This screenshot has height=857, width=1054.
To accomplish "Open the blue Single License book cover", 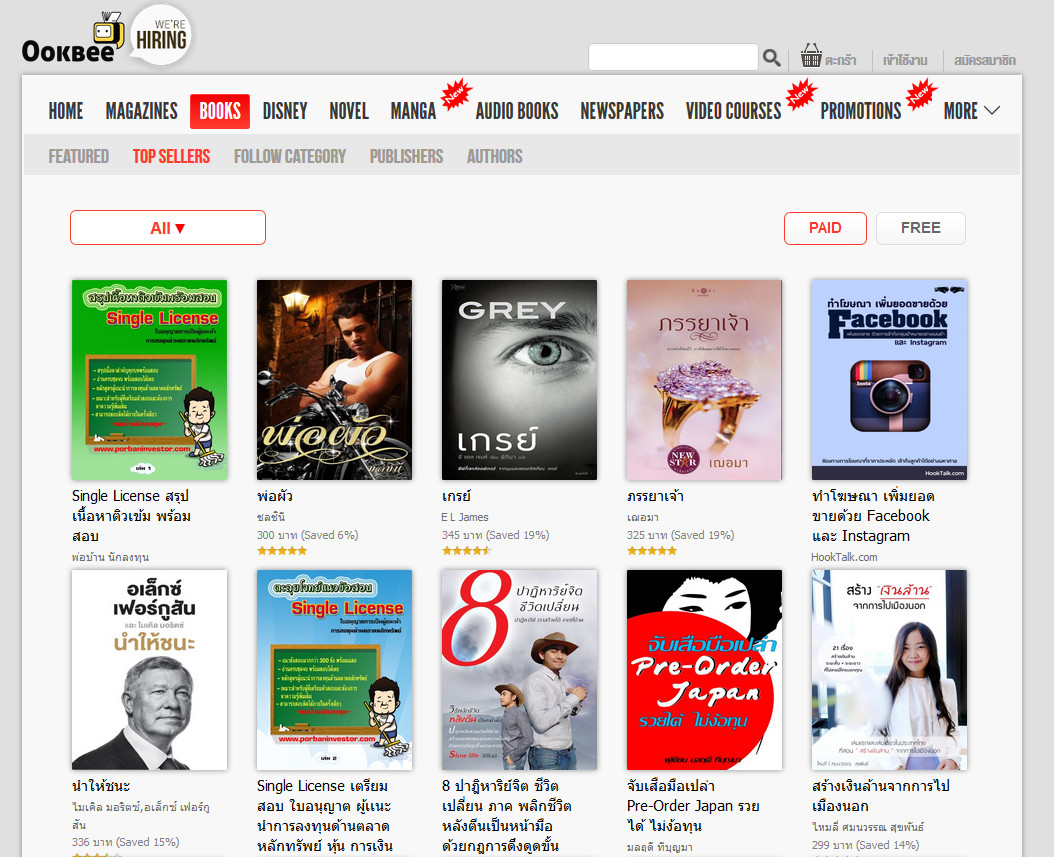I will click(334, 669).
